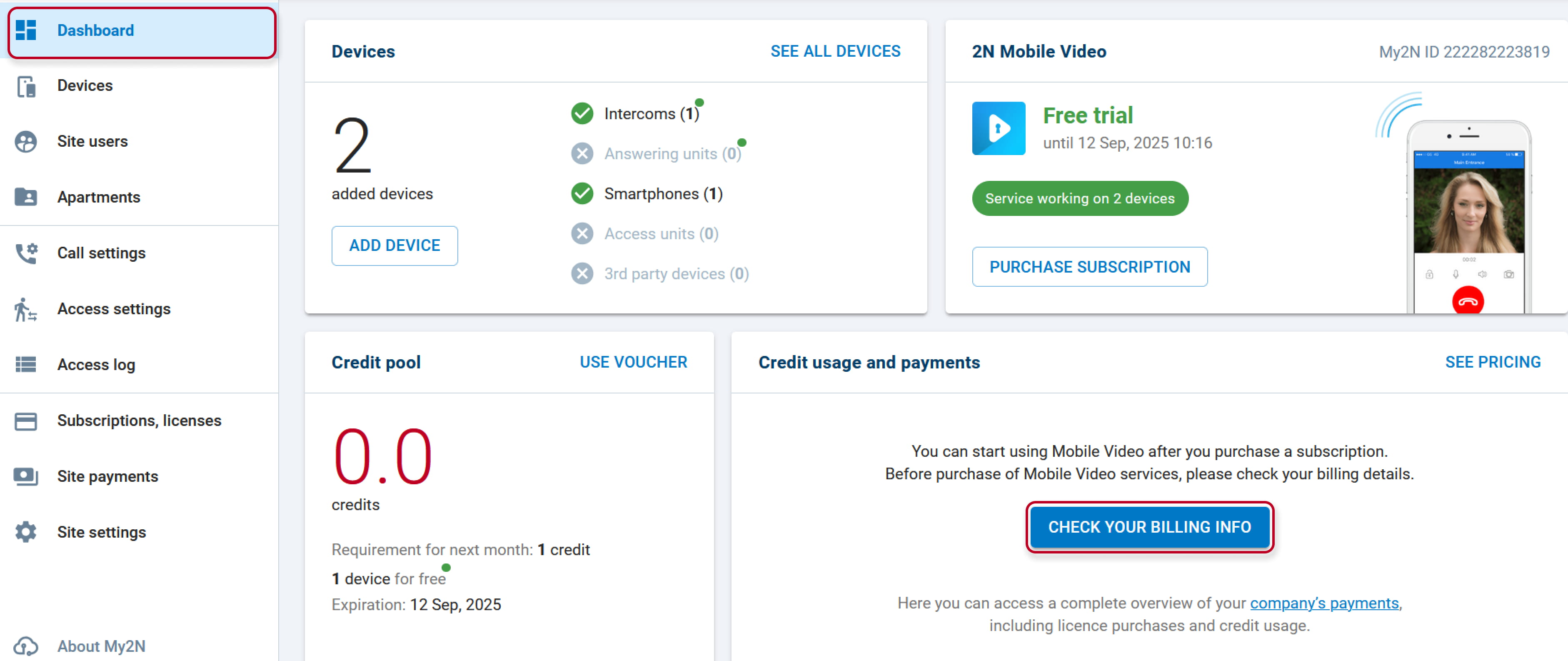The image size is (1568, 661).
Task: Open Apartments section
Action: point(140,197)
